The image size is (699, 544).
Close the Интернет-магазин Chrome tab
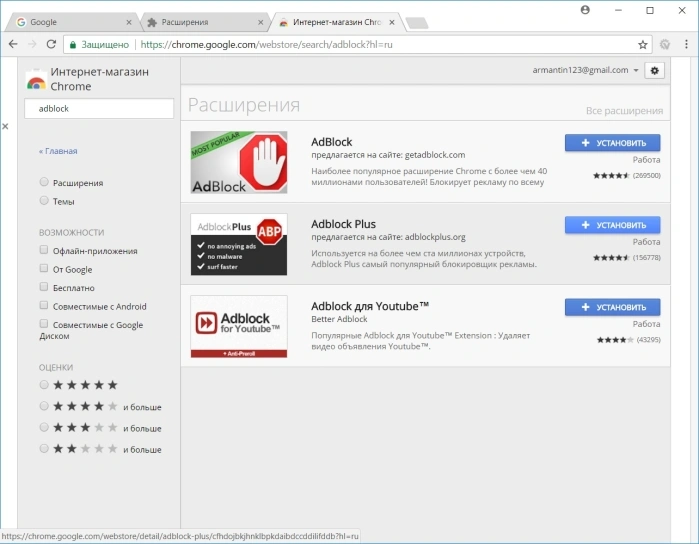click(x=391, y=22)
